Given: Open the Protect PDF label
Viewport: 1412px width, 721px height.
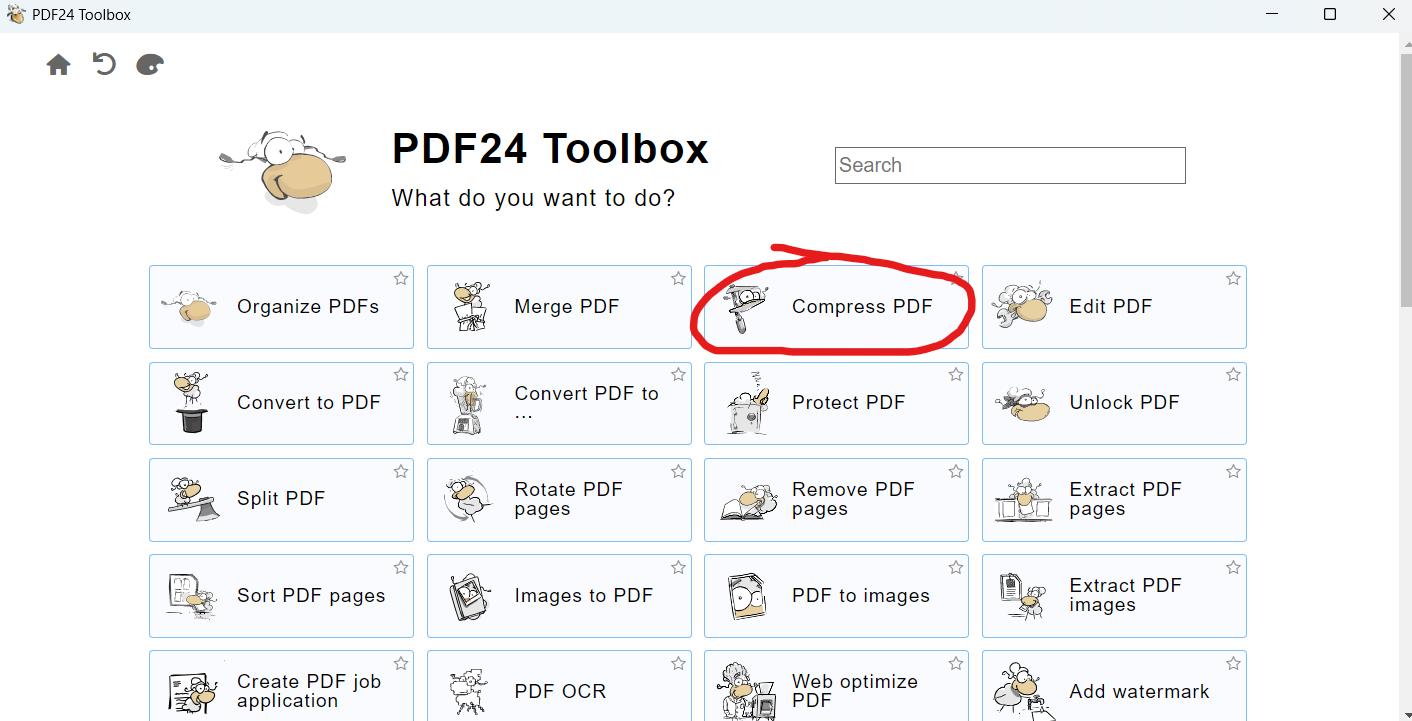Looking at the screenshot, I should [848, 403].
